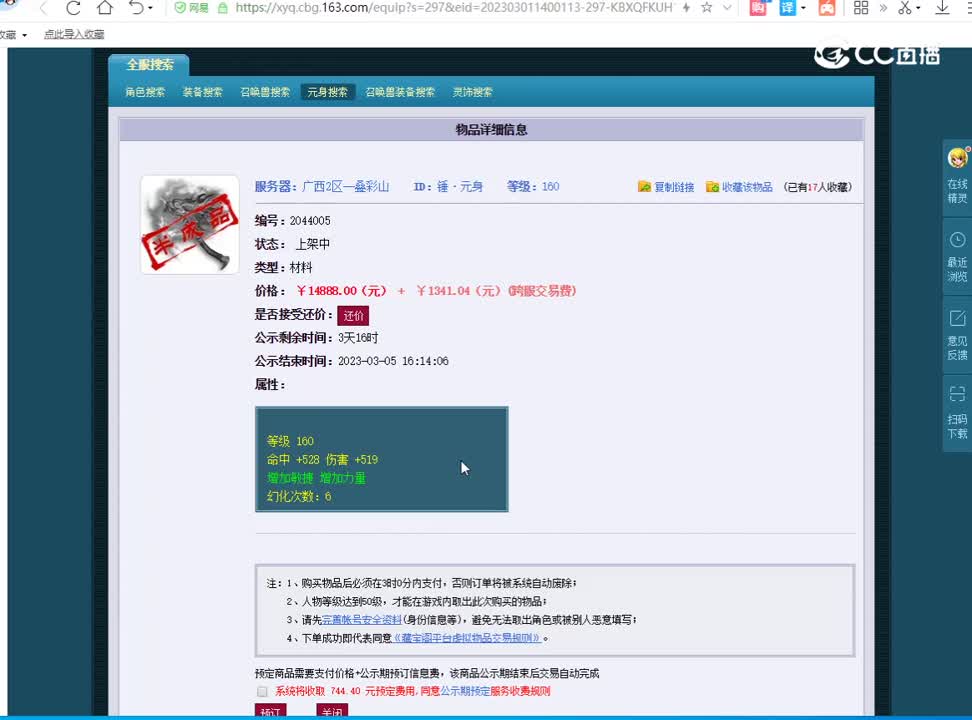Viewport: 972px width, 720px height.
Task: Click the cross-server fee ￥1341.04（元）
Action: pos(458,291)
